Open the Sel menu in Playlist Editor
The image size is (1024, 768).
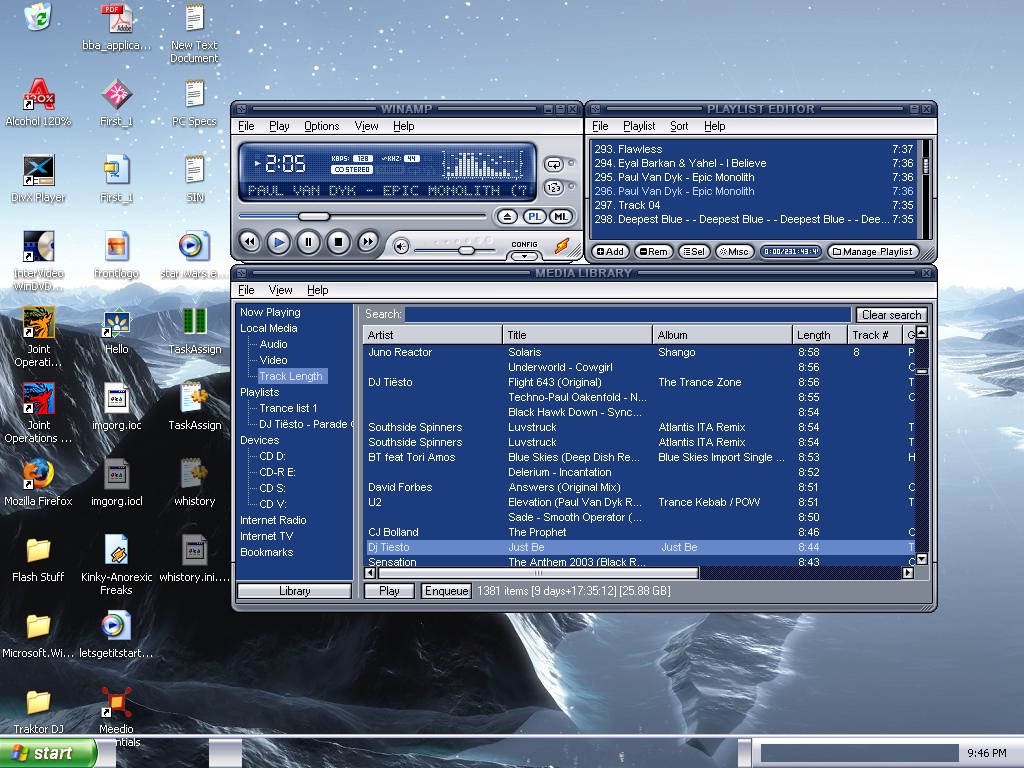(x=694, y=251)
